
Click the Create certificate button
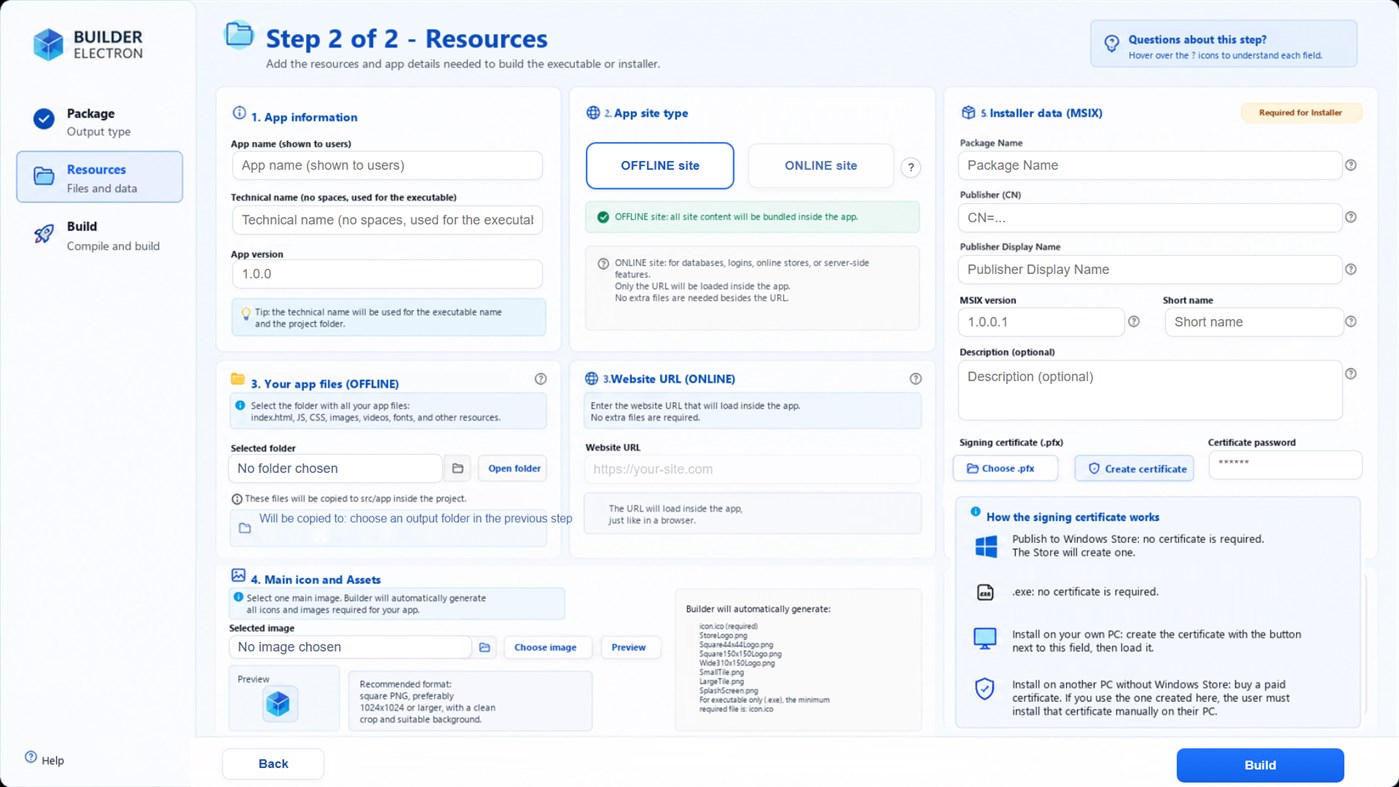(1135, 468)
